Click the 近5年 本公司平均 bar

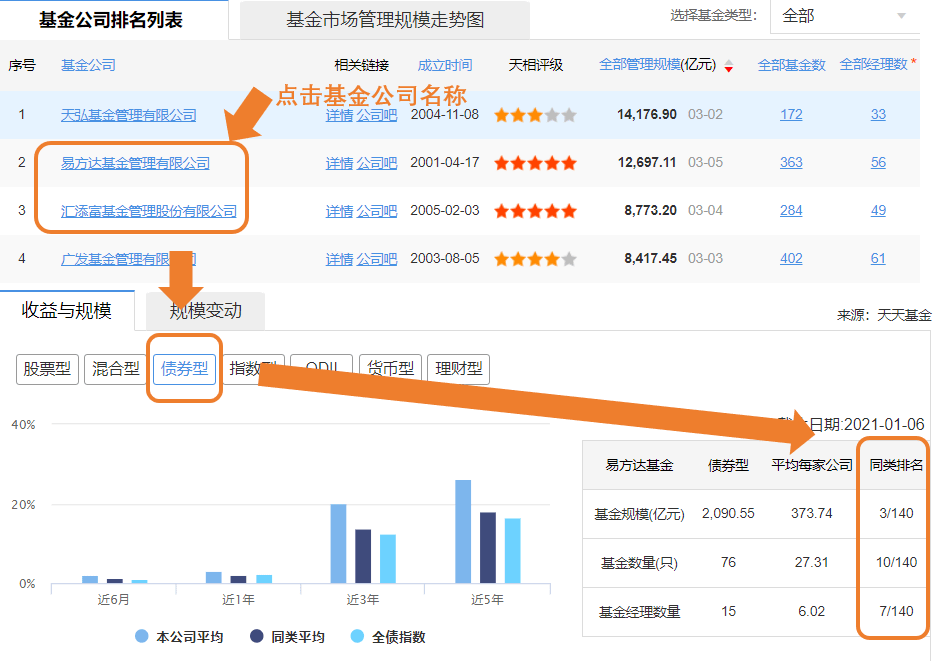pyautogui.click(x=463, y=531)
